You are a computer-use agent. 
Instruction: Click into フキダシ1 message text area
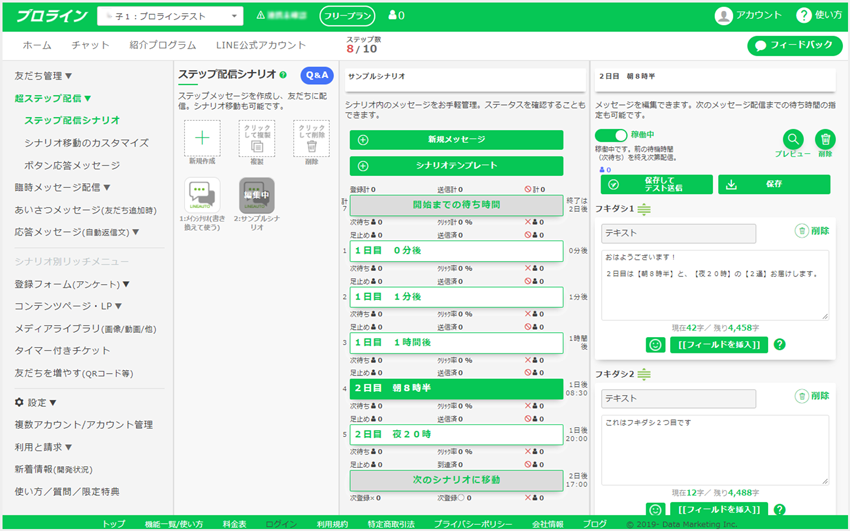[715, 285]
